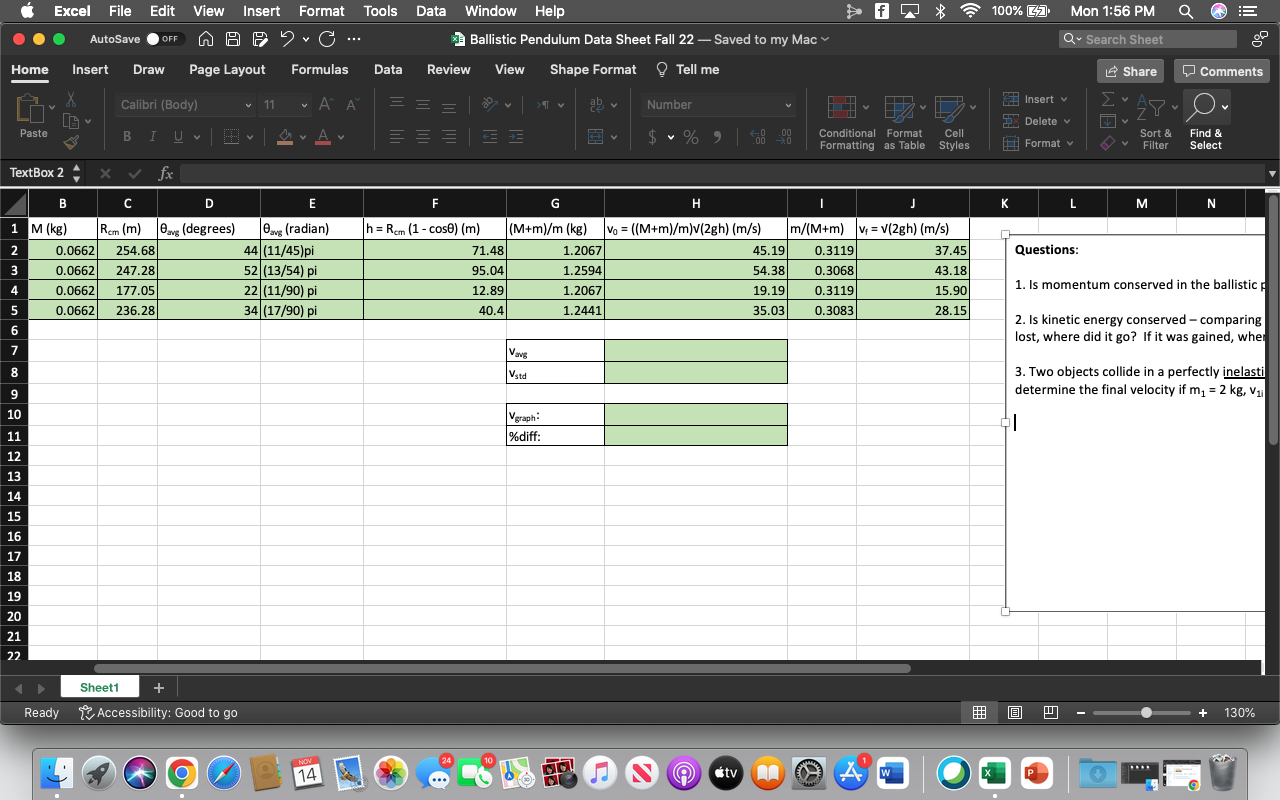Open the Comments panel
Image resolution: width=1280 pixels, height=800 pixels.
click(1221, 70)
